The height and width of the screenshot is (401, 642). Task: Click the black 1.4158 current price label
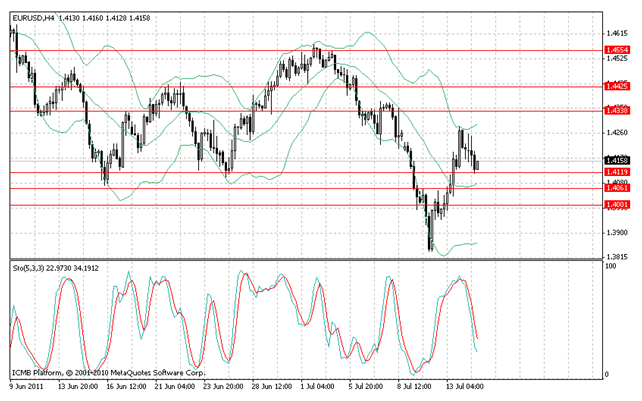(x=617, y=160)
